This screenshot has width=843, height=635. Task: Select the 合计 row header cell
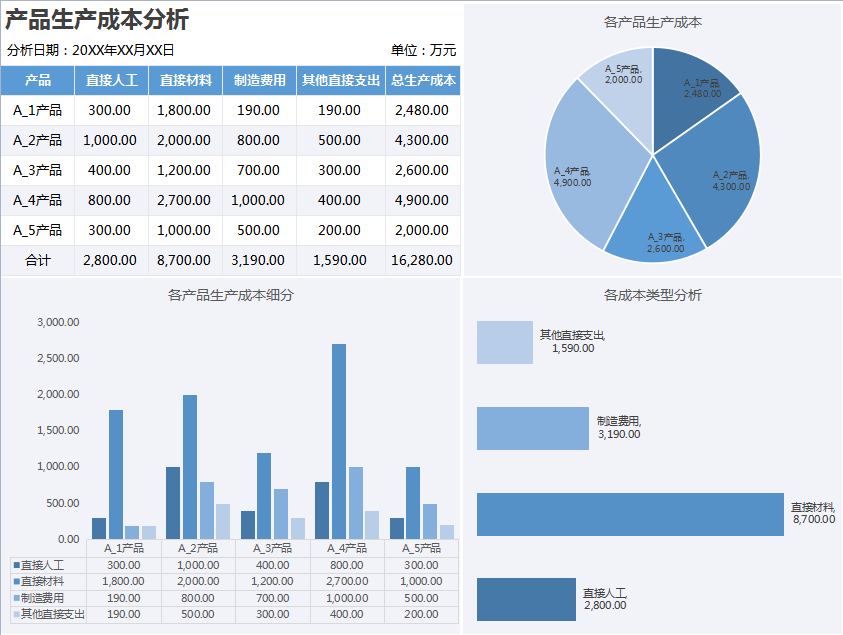coord(38,260)
